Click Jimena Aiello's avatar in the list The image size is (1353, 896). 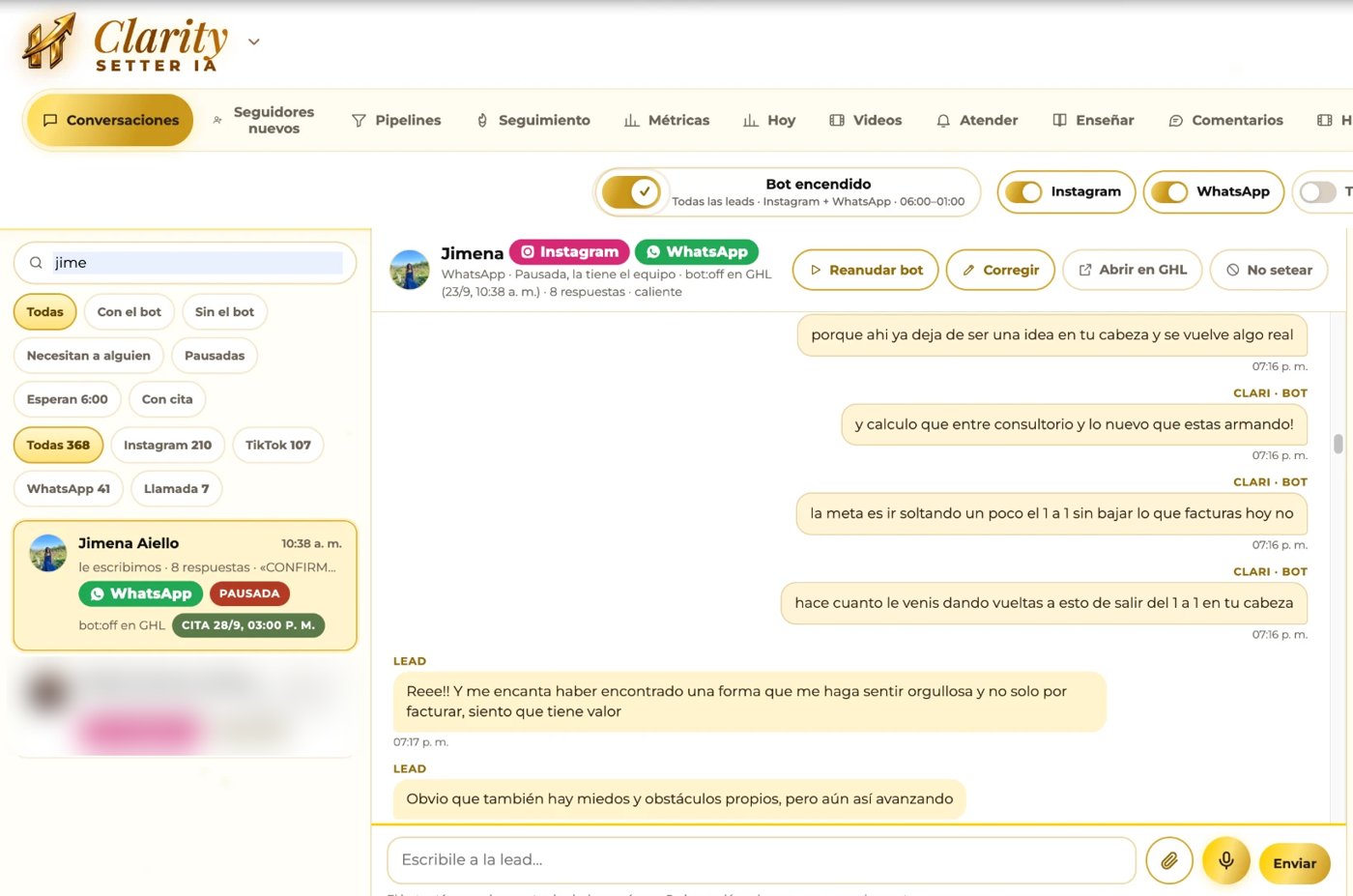pyautogui.click(x=48, y=553)
